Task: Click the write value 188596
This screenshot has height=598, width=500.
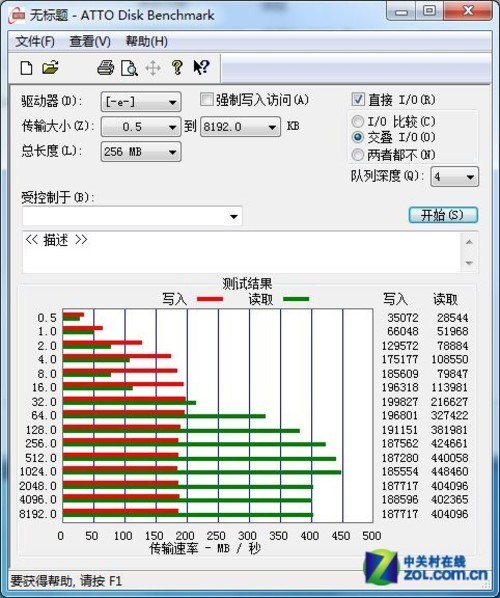Action: [400, 499]
